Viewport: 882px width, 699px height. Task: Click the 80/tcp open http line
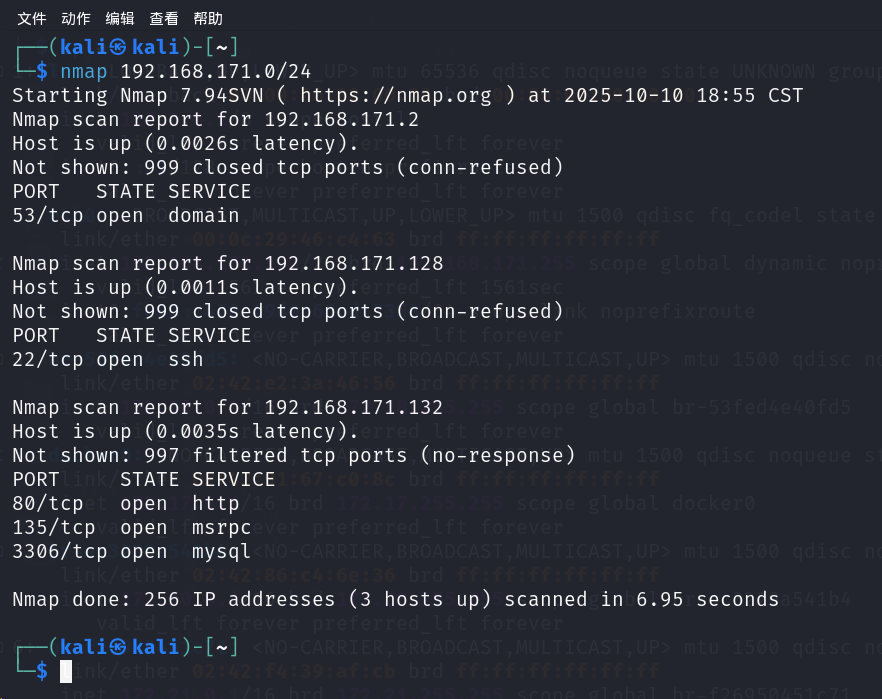tap(126, 504)
